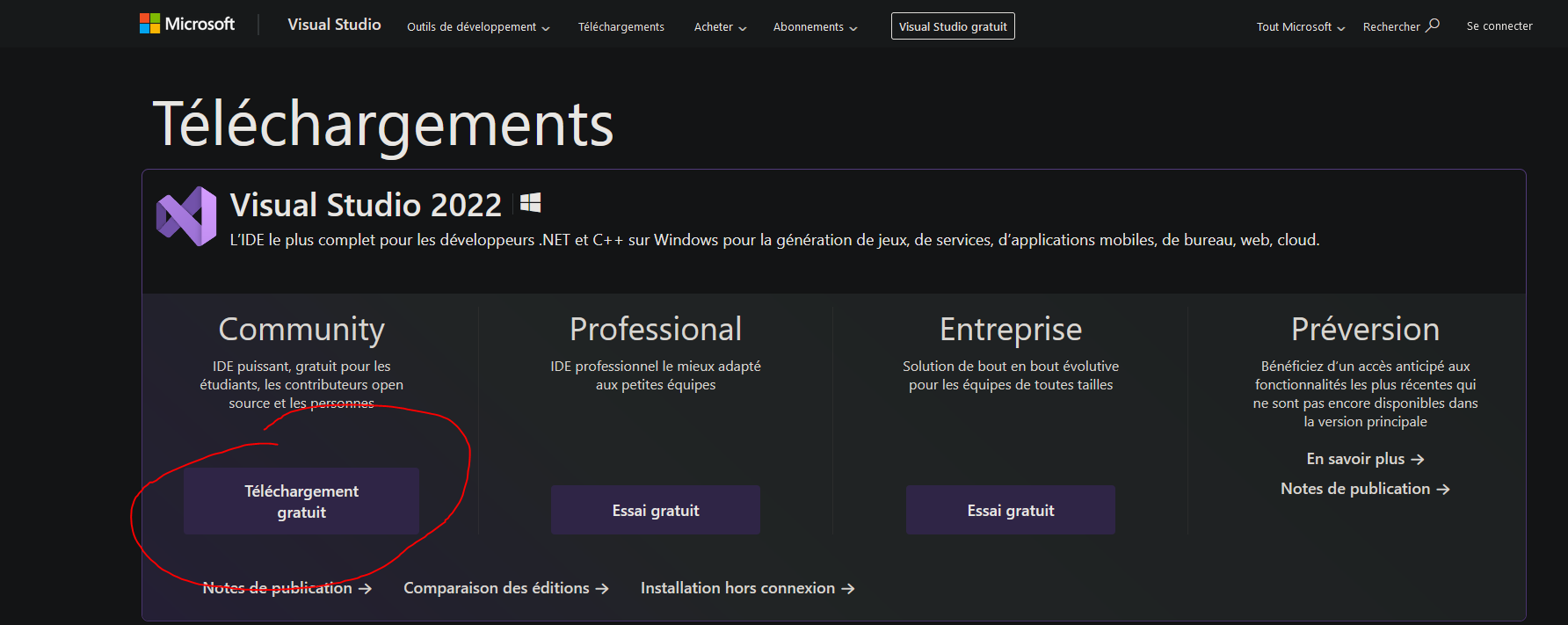Click the arrow beside Préversion Notes de publication
Screen dimensions: 1568x625
pyautogui.click(x=1442, y=490)
